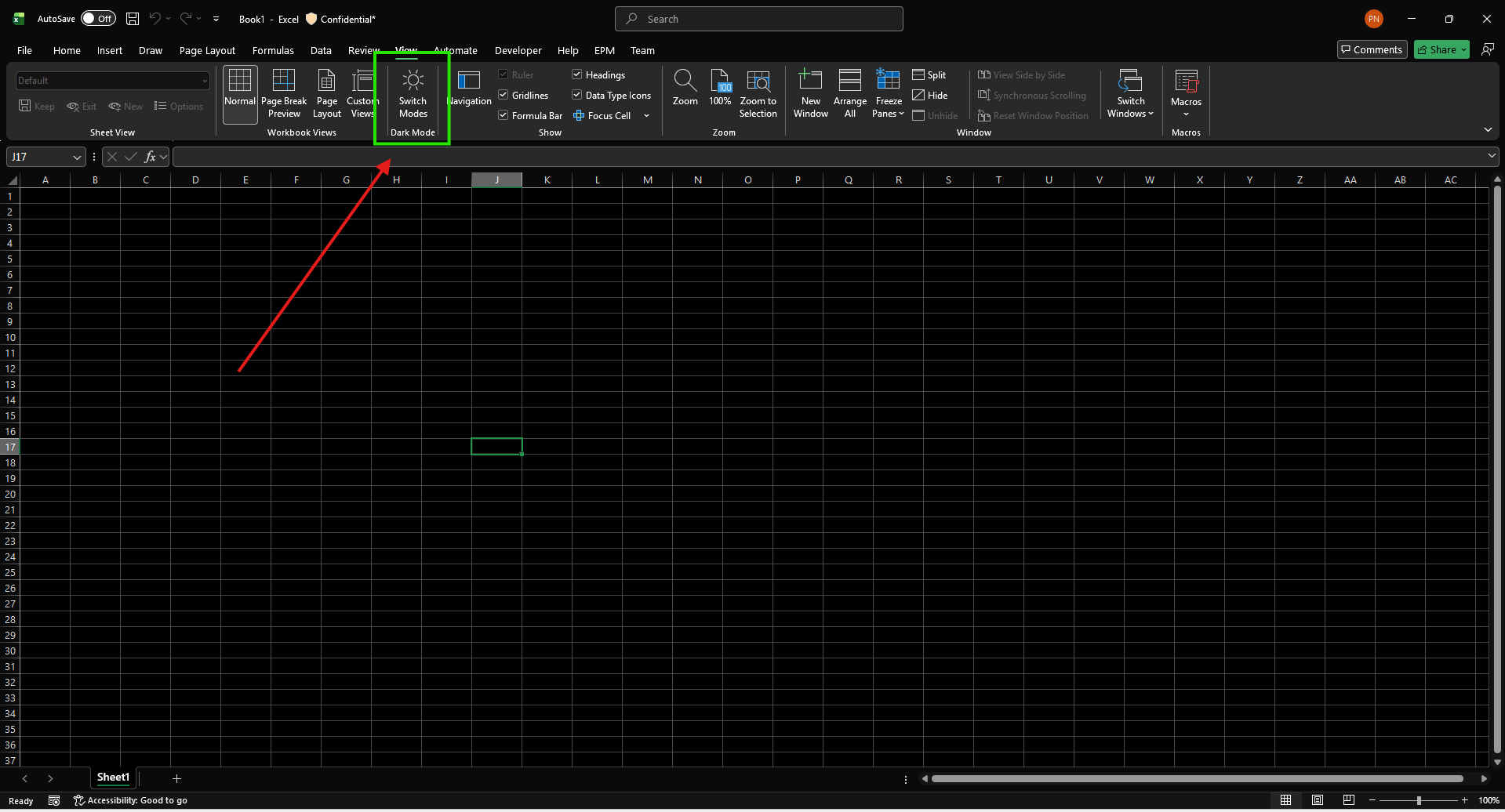Image resolution: width=1505 pixels, height=812 pixels.
Task: Click the Save icon in title bar
Action: point(133,19)
